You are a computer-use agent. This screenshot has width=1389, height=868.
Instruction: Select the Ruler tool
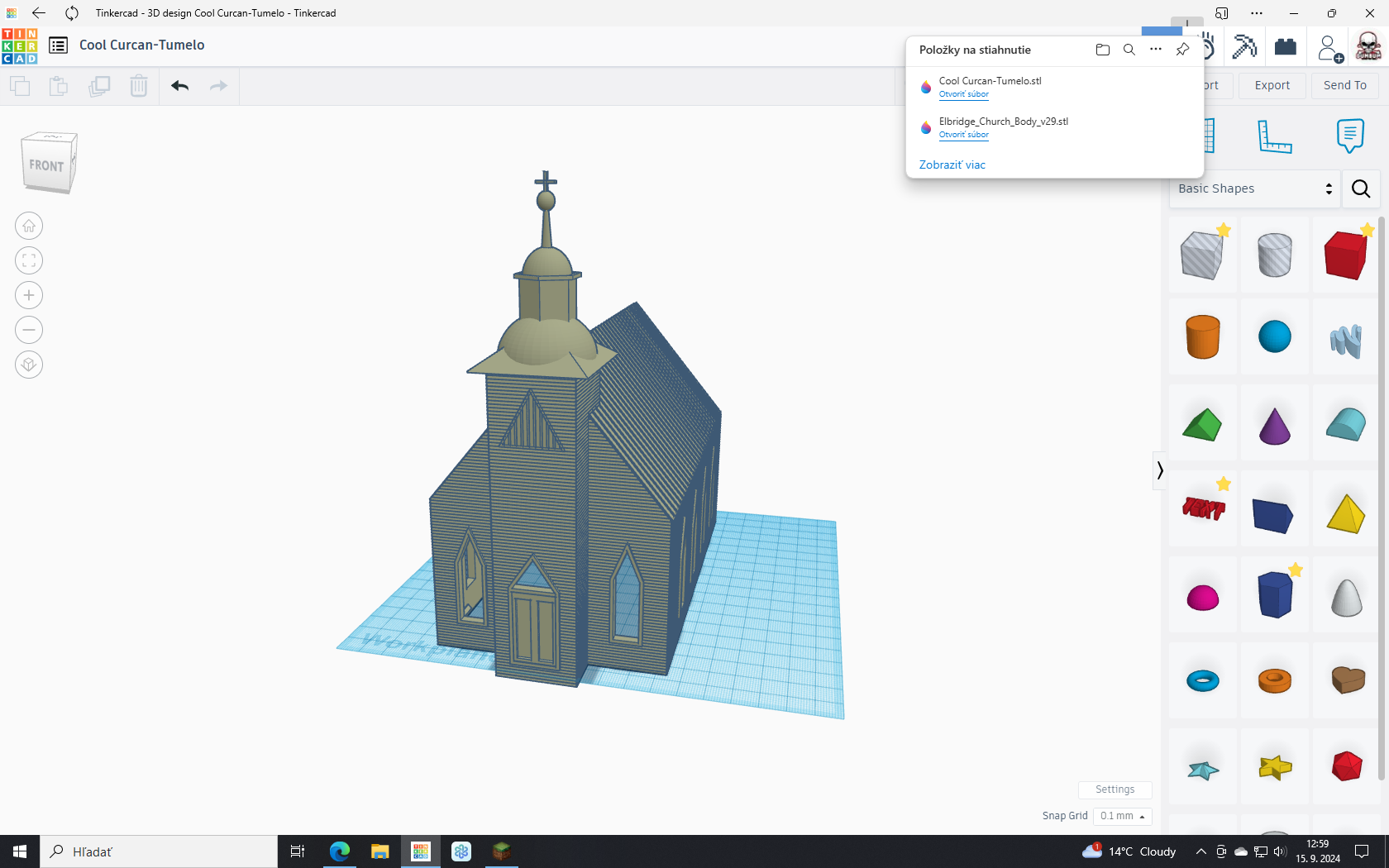(x=1274, y=136)
